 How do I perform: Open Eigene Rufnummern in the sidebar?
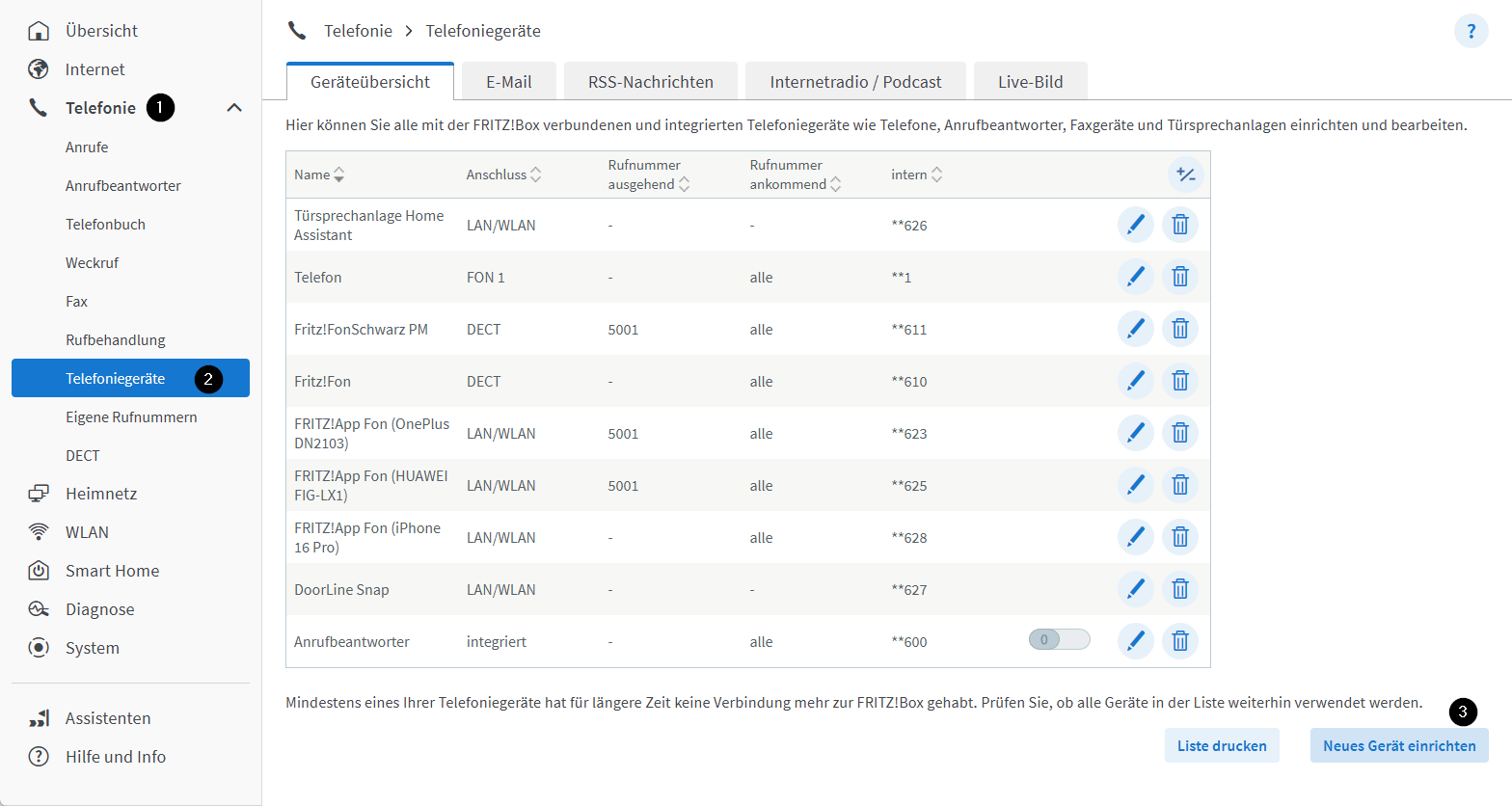coord(131,417)
